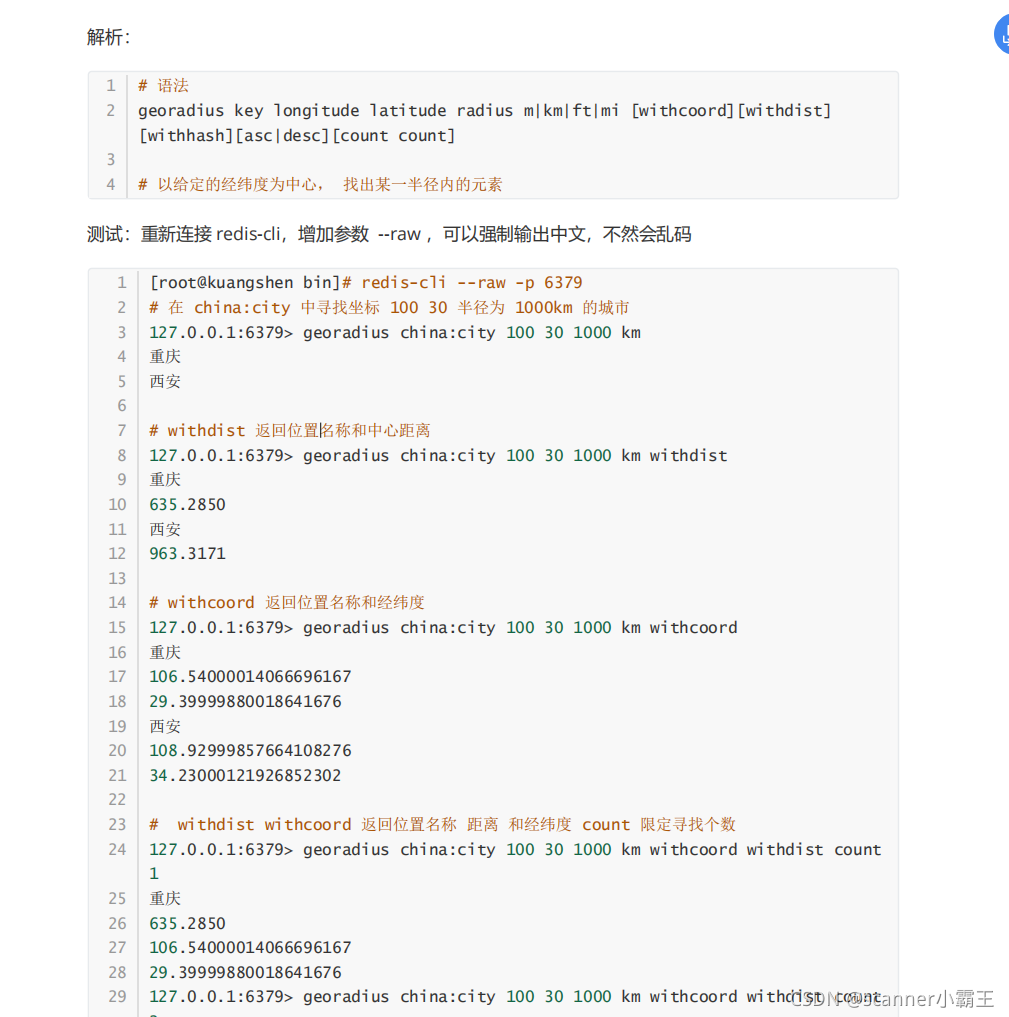Click line 15 command ending in "km withcoord"
The height and width of the screenshot is (1017, 1009).
click(x=444, y=627)
